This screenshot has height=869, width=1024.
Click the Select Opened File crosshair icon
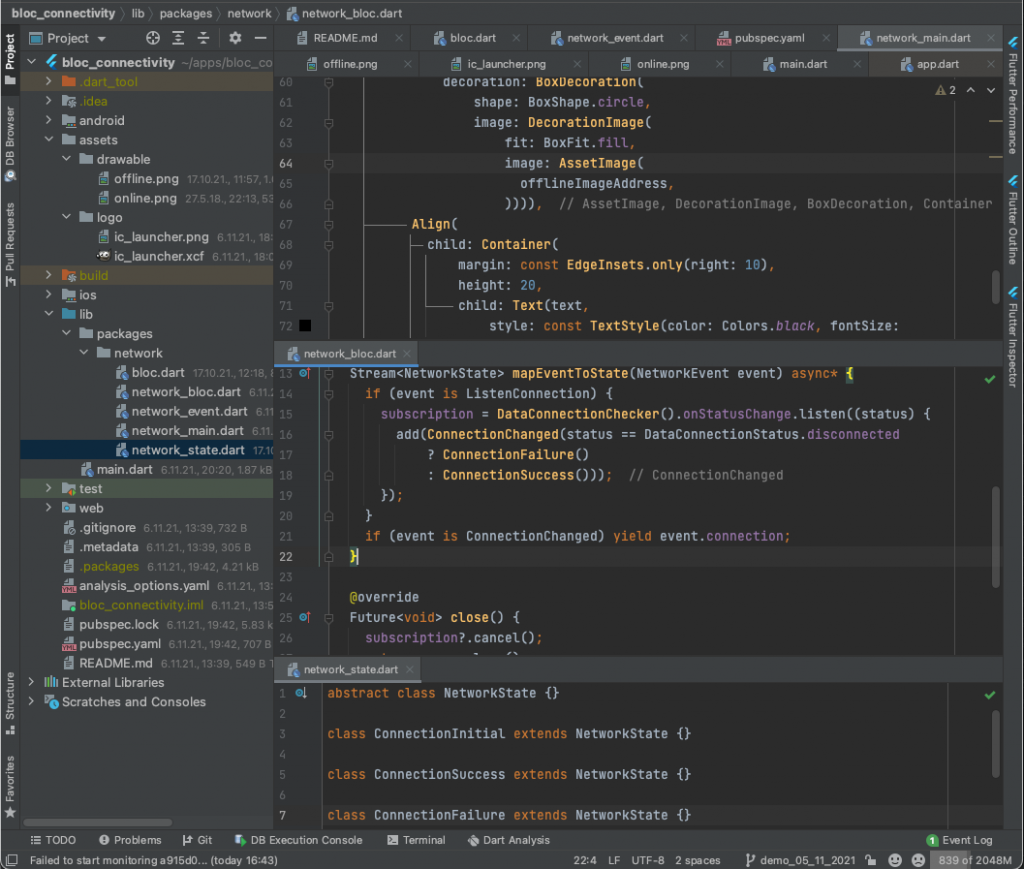[x=152, y=37]
